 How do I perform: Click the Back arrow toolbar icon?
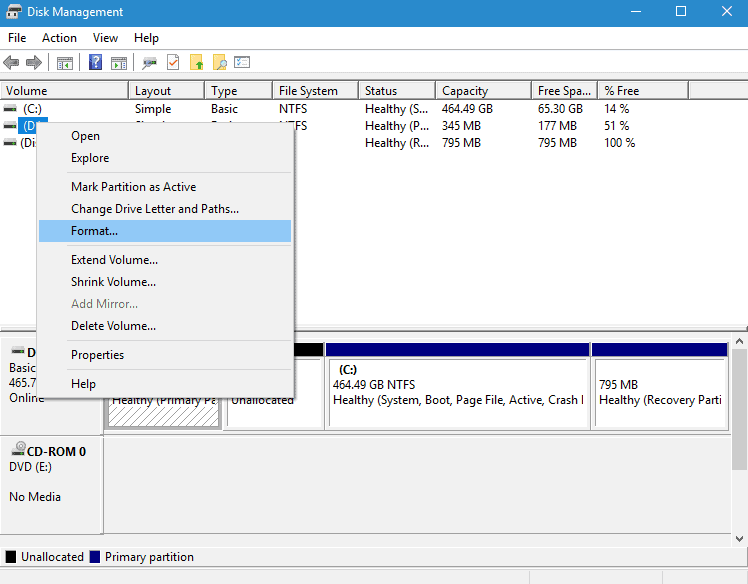coord(12,63)
